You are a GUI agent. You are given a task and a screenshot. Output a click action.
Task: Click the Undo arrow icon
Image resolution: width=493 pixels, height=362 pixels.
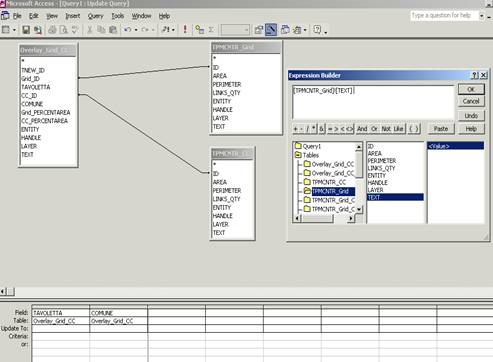(127, 30)
